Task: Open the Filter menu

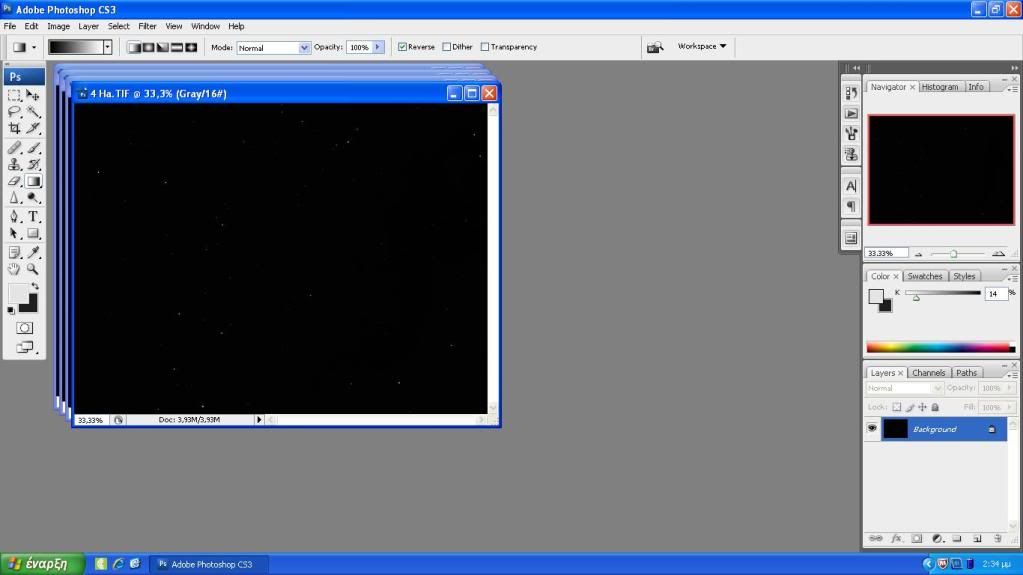Action: point(147,26)
